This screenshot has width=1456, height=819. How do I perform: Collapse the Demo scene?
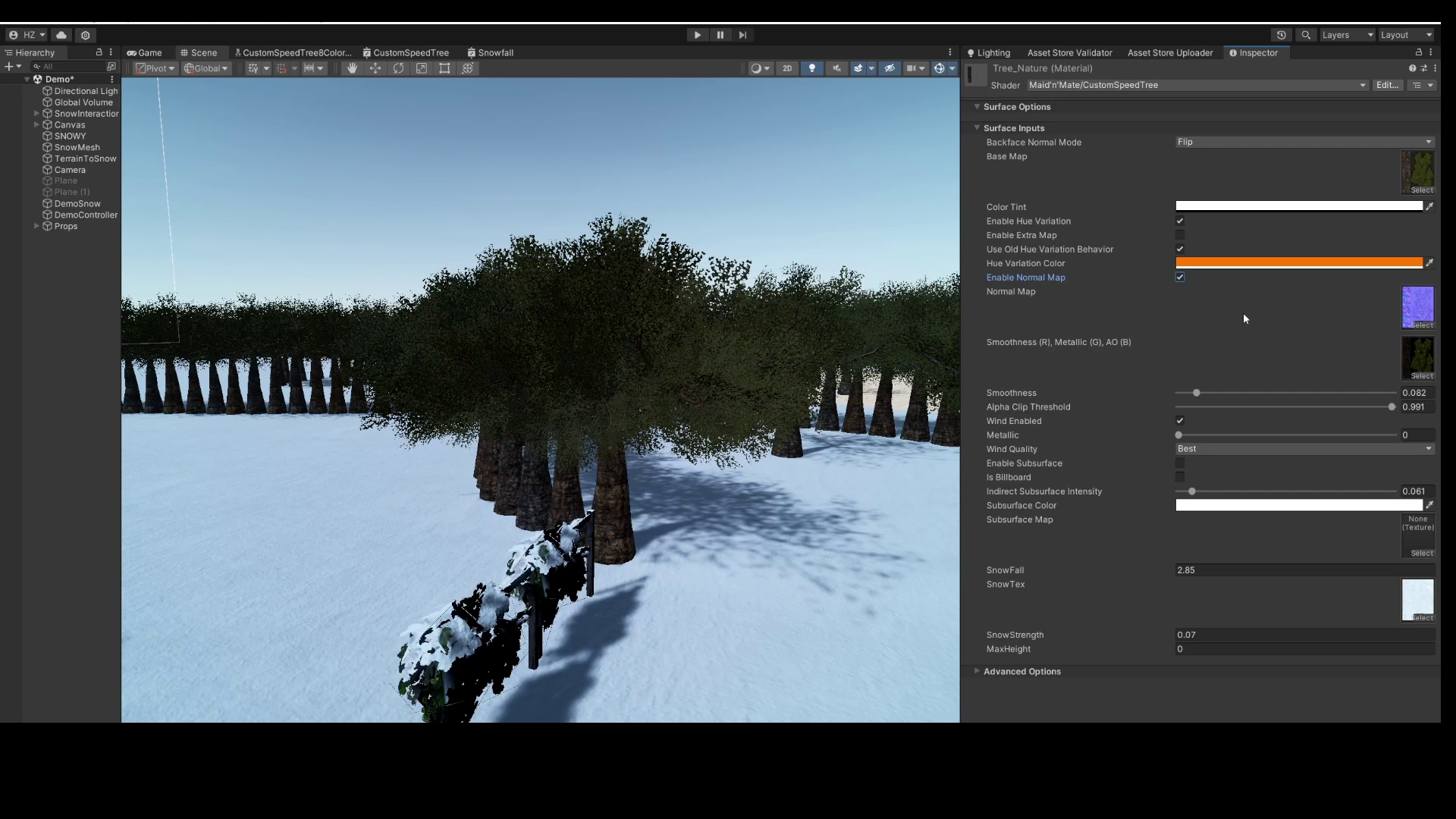coord(27,80)
